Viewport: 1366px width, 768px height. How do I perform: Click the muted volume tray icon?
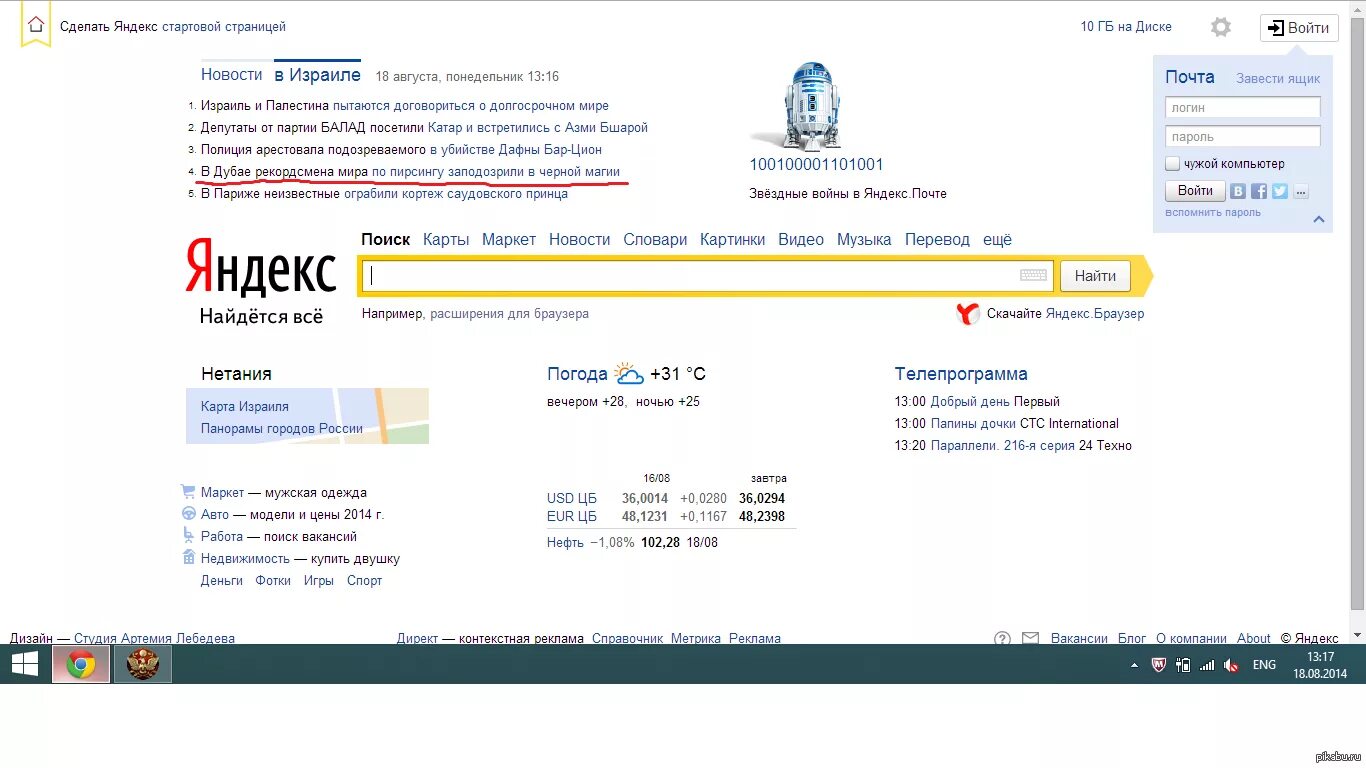(x=1232, y=665)
